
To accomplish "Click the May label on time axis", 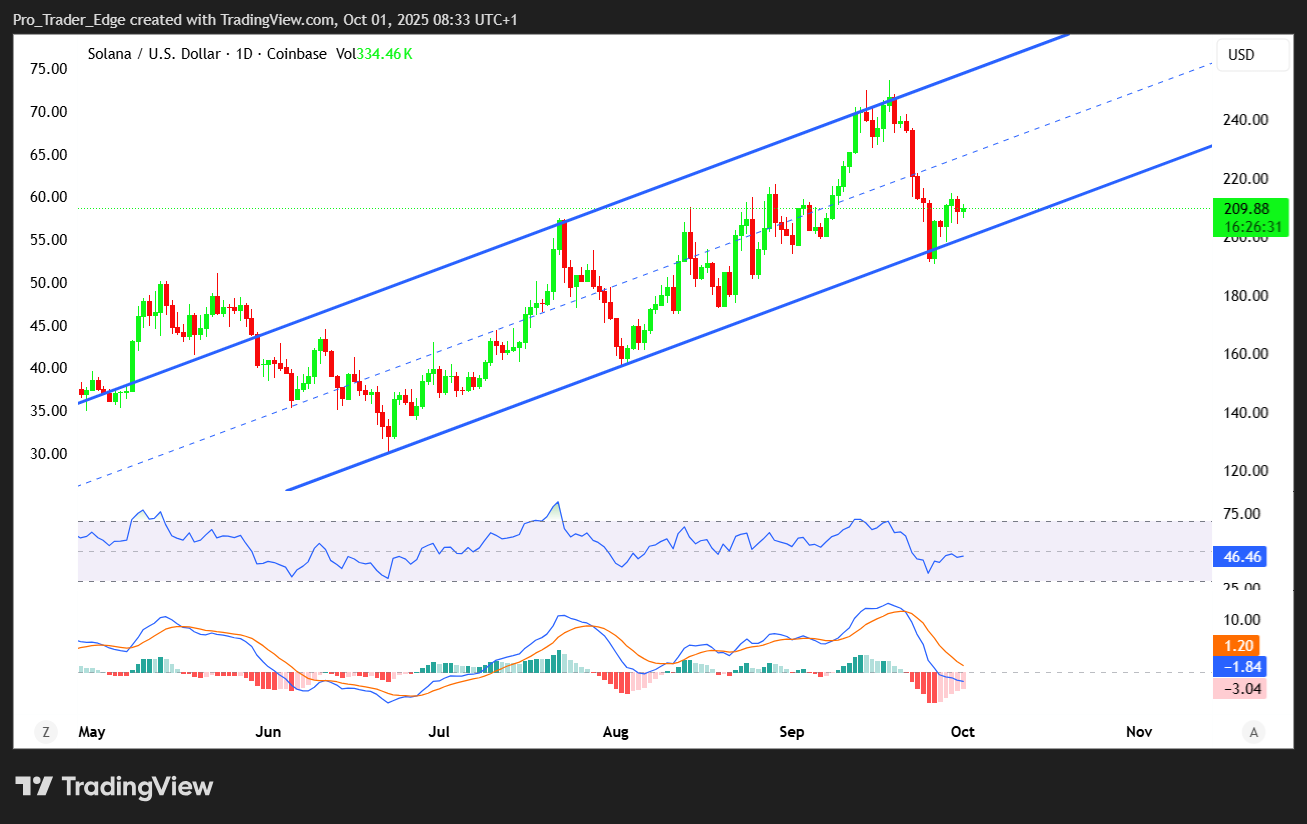I will (x=91, y=732).
